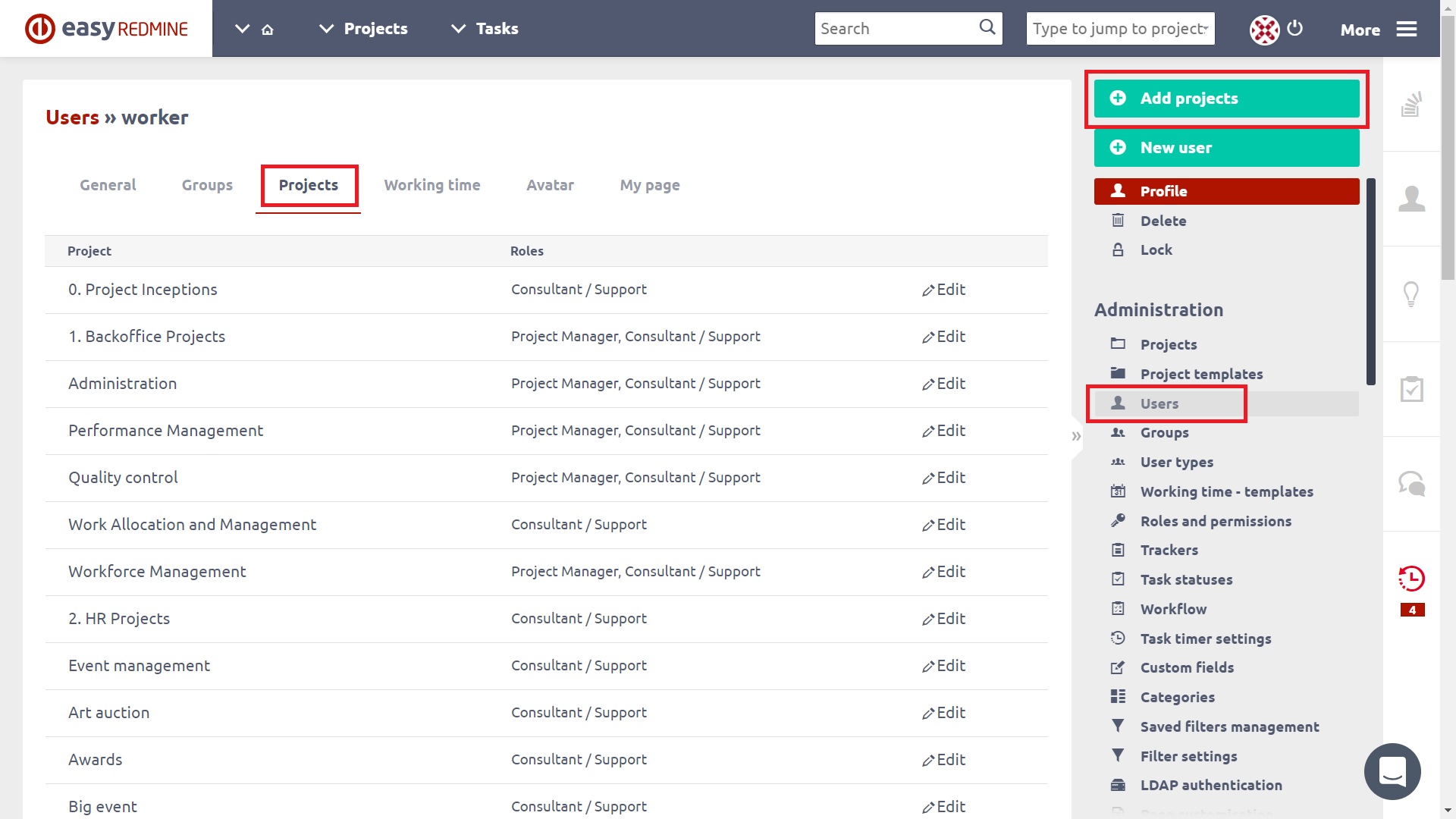This screenshot has height=819, width=1456.
Task: Click the Add projects button
Action: point(1226,99)
